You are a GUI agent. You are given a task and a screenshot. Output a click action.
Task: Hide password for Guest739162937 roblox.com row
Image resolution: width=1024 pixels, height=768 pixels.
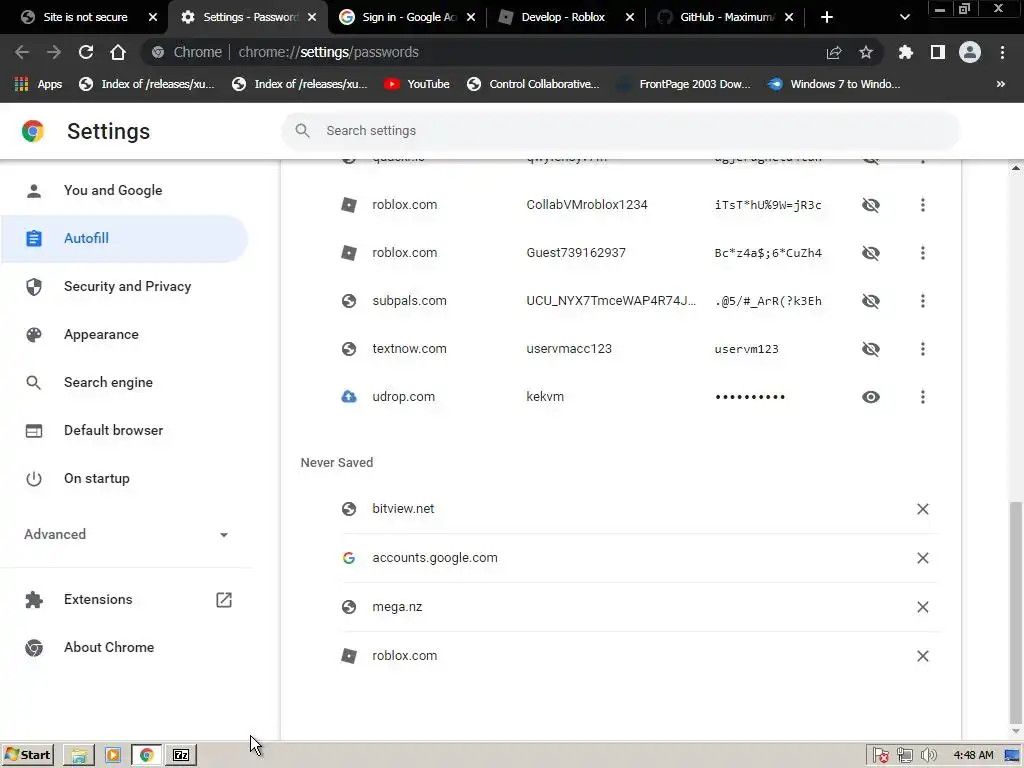click(871, 253)
